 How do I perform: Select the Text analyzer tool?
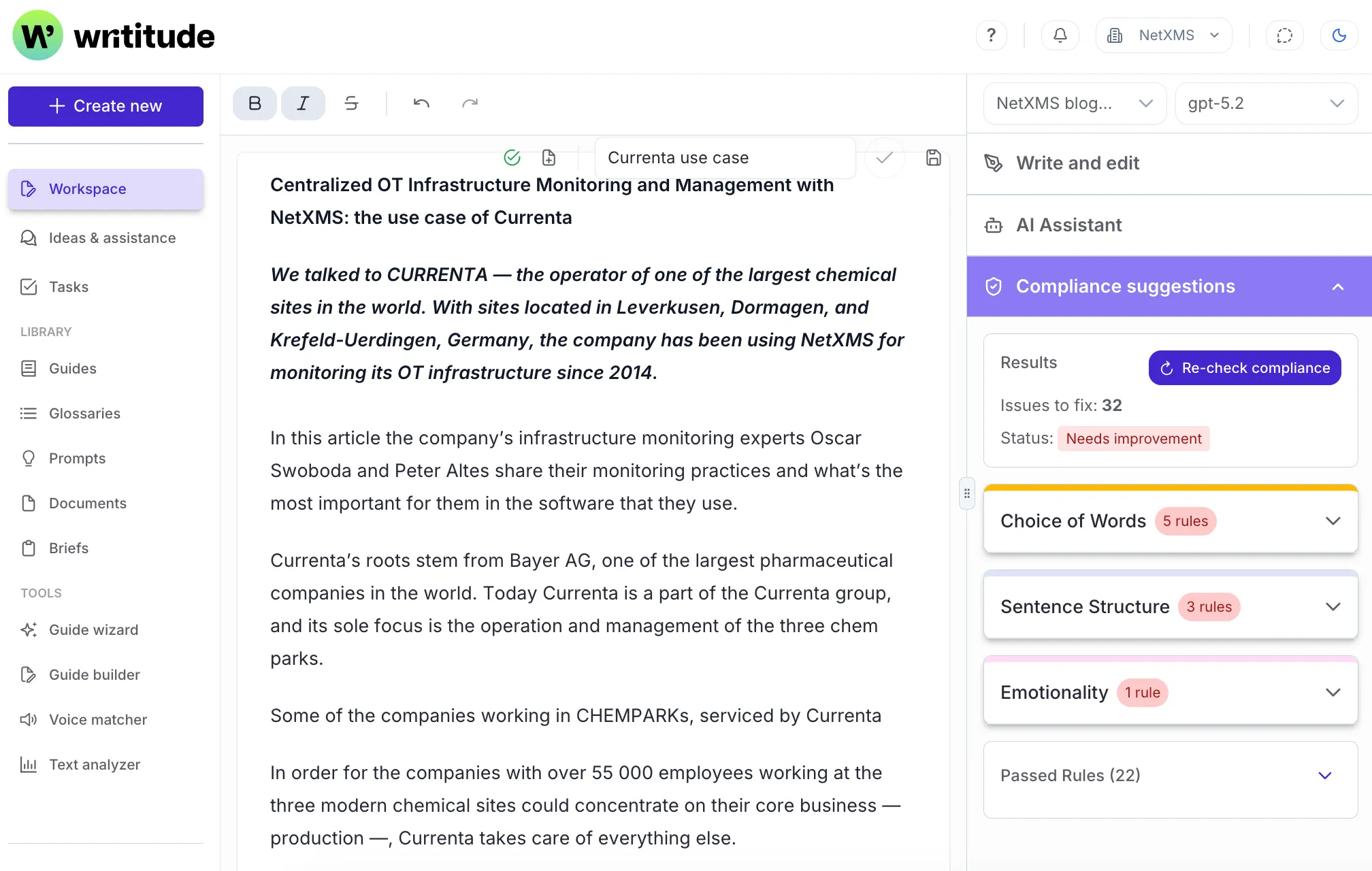(x=94, y=764)
